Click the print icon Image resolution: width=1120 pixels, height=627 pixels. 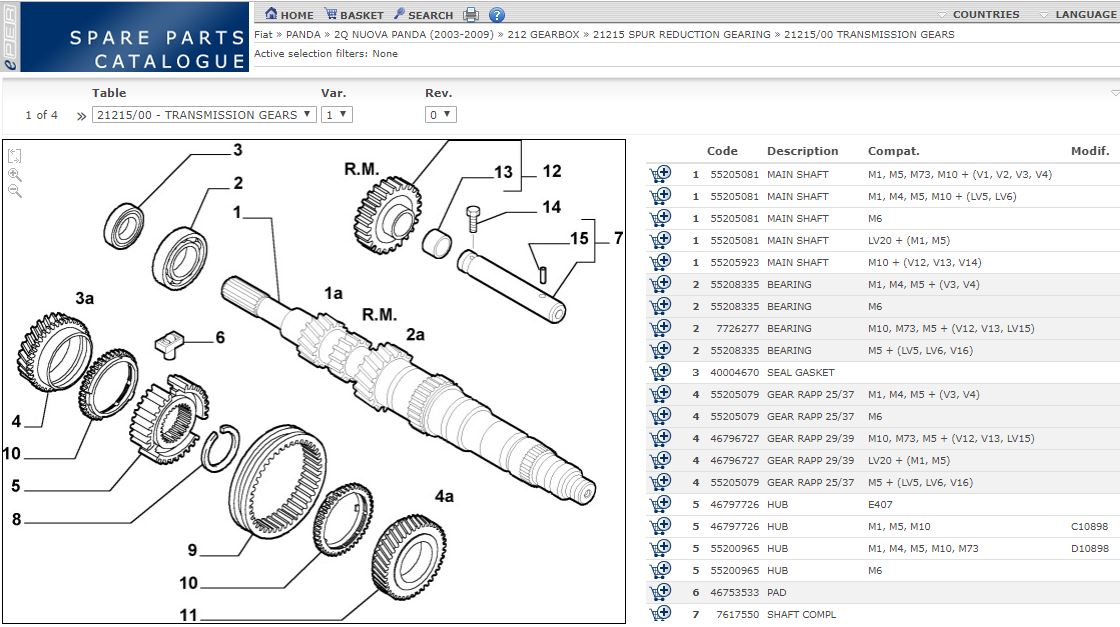471,14
